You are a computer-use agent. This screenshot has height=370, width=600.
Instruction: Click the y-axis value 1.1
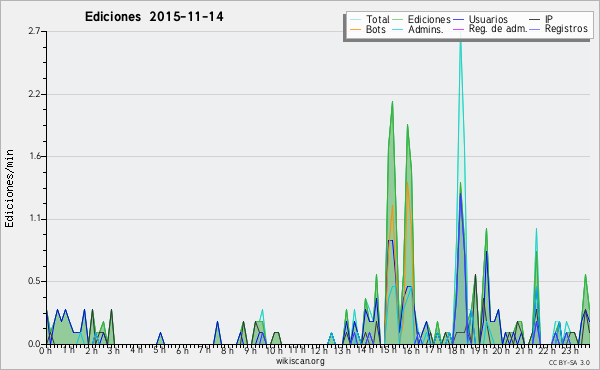[34, 219]
